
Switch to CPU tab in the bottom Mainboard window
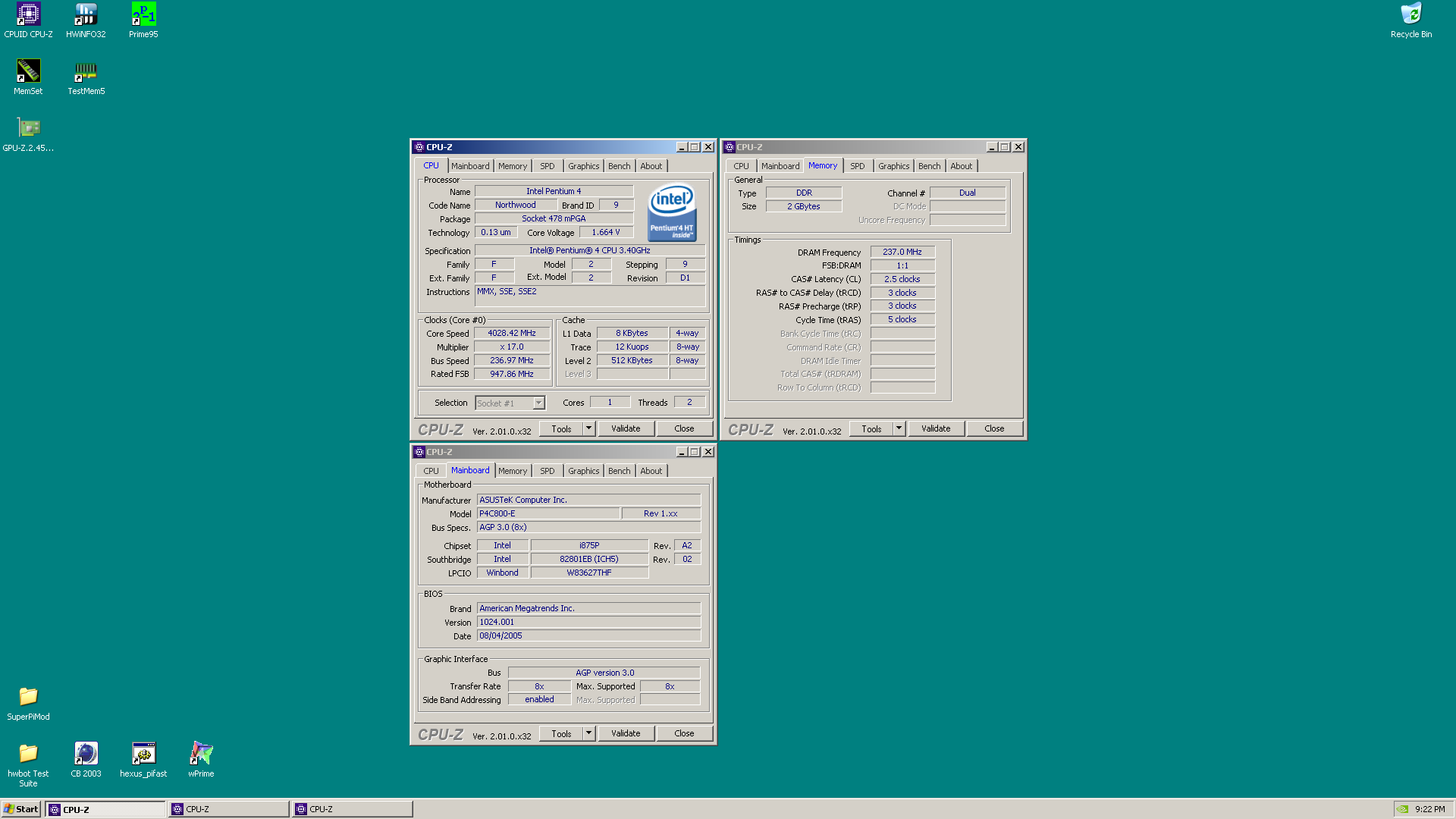(x=431, y=471)
